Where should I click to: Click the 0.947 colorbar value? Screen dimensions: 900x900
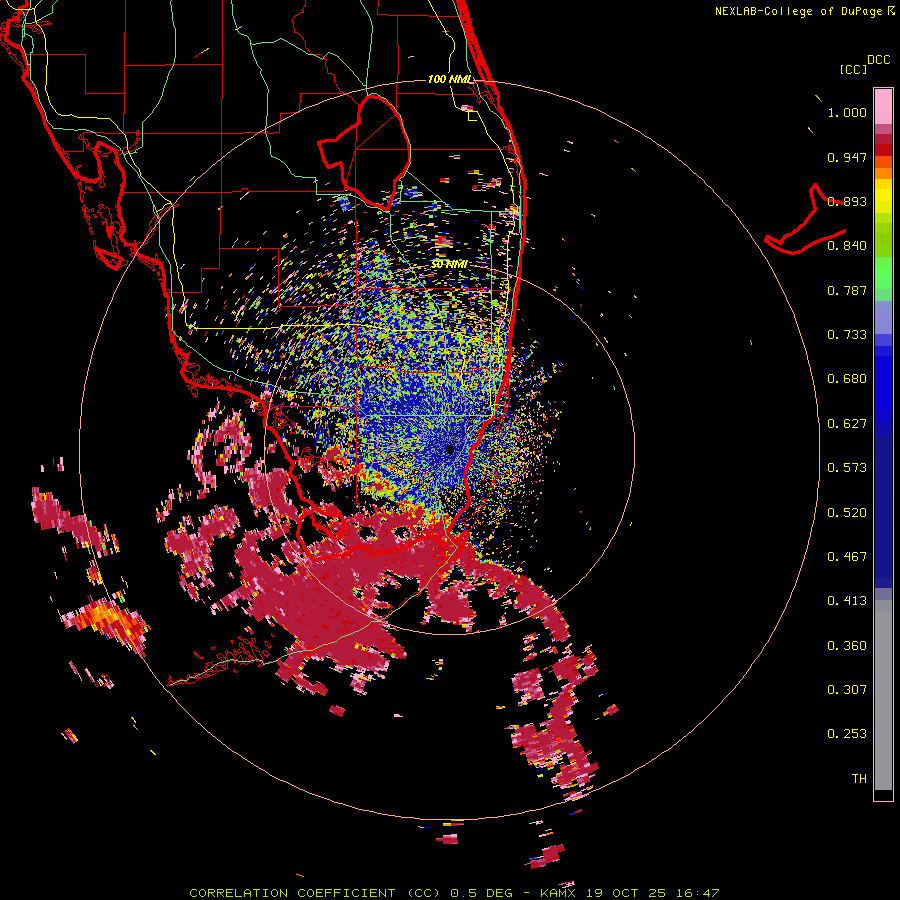(x=847, y=157)
